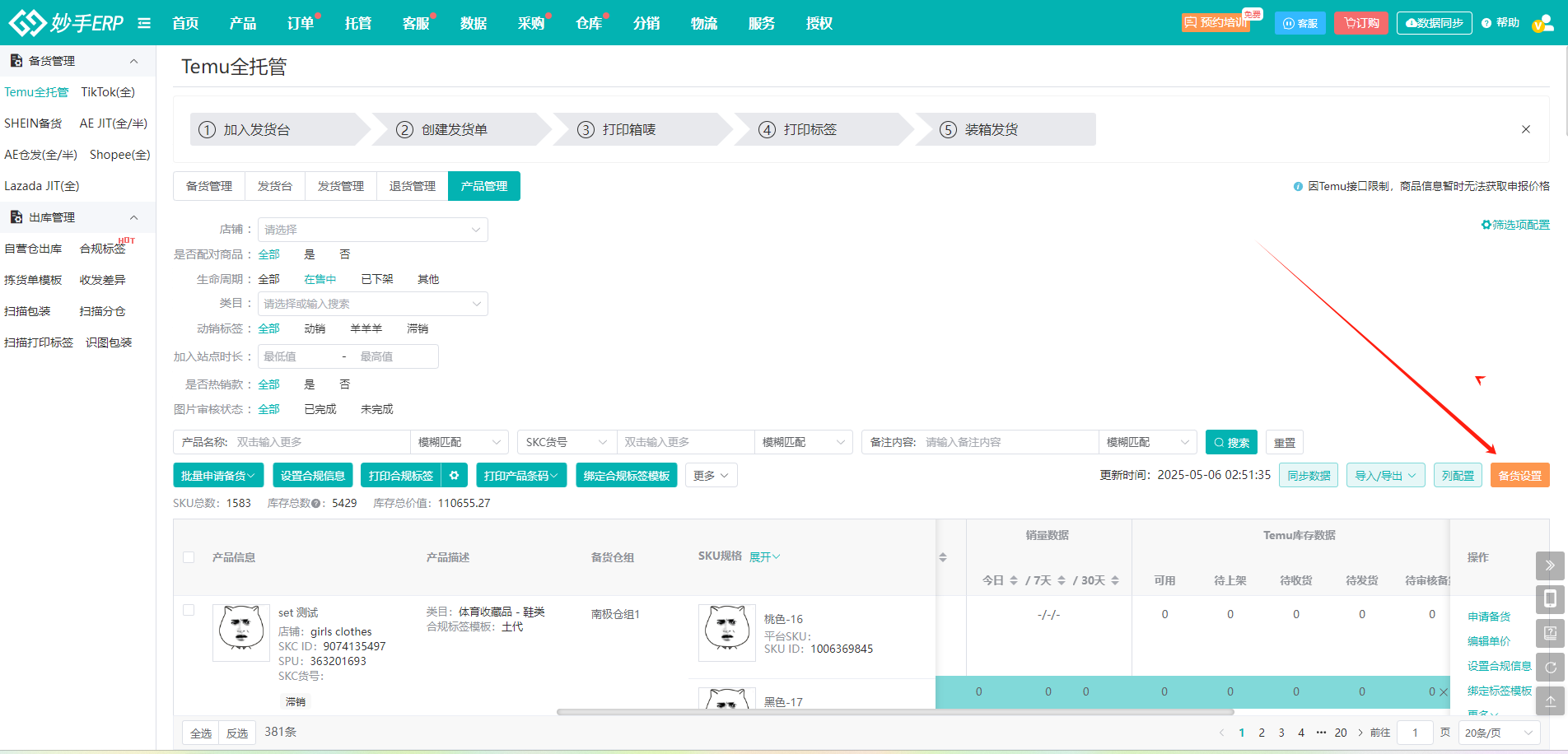Open the 导入/导出 dropdown
Screen dimensions: 1568x754
(x=1386, y=475)
